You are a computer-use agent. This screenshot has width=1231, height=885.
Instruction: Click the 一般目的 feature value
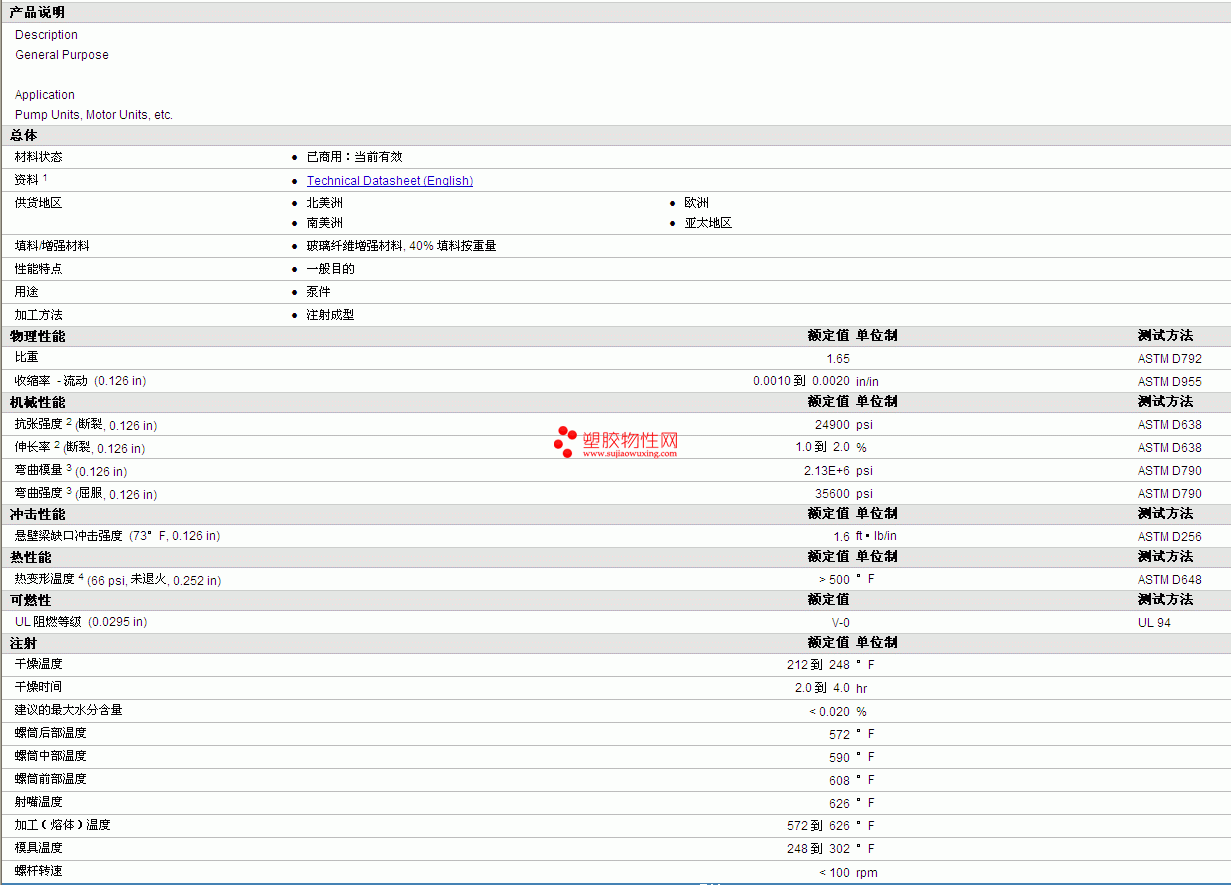(331, 269)
